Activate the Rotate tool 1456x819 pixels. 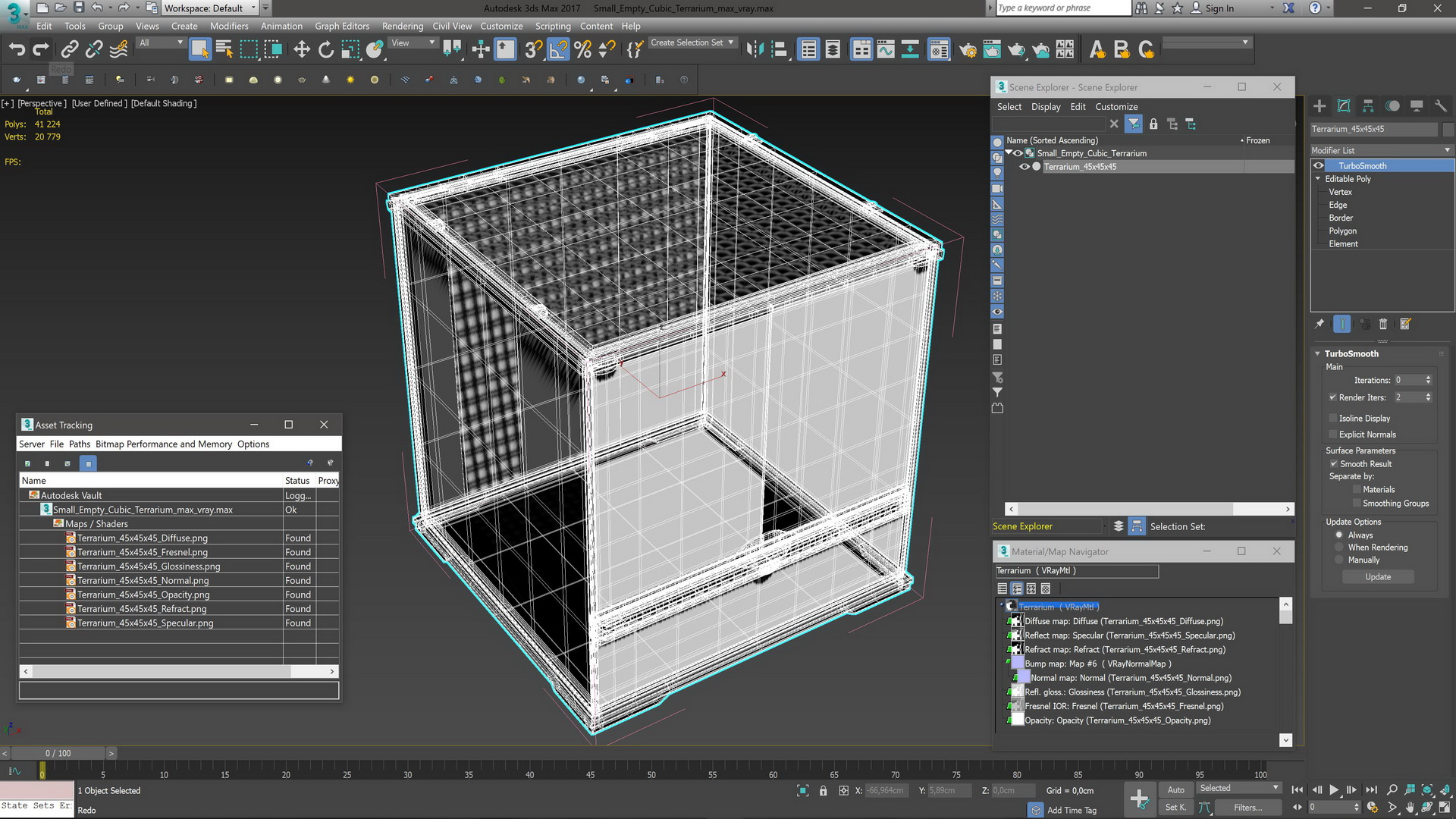[x=326, y=50]
